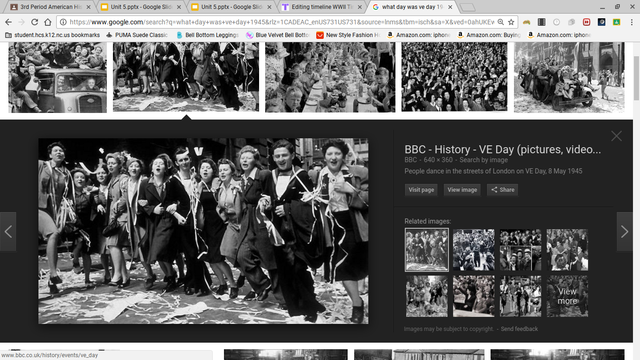The width and height of the screenshot is (640, 360).
Task: Click the Visit page button
Action: pos(421,190)
